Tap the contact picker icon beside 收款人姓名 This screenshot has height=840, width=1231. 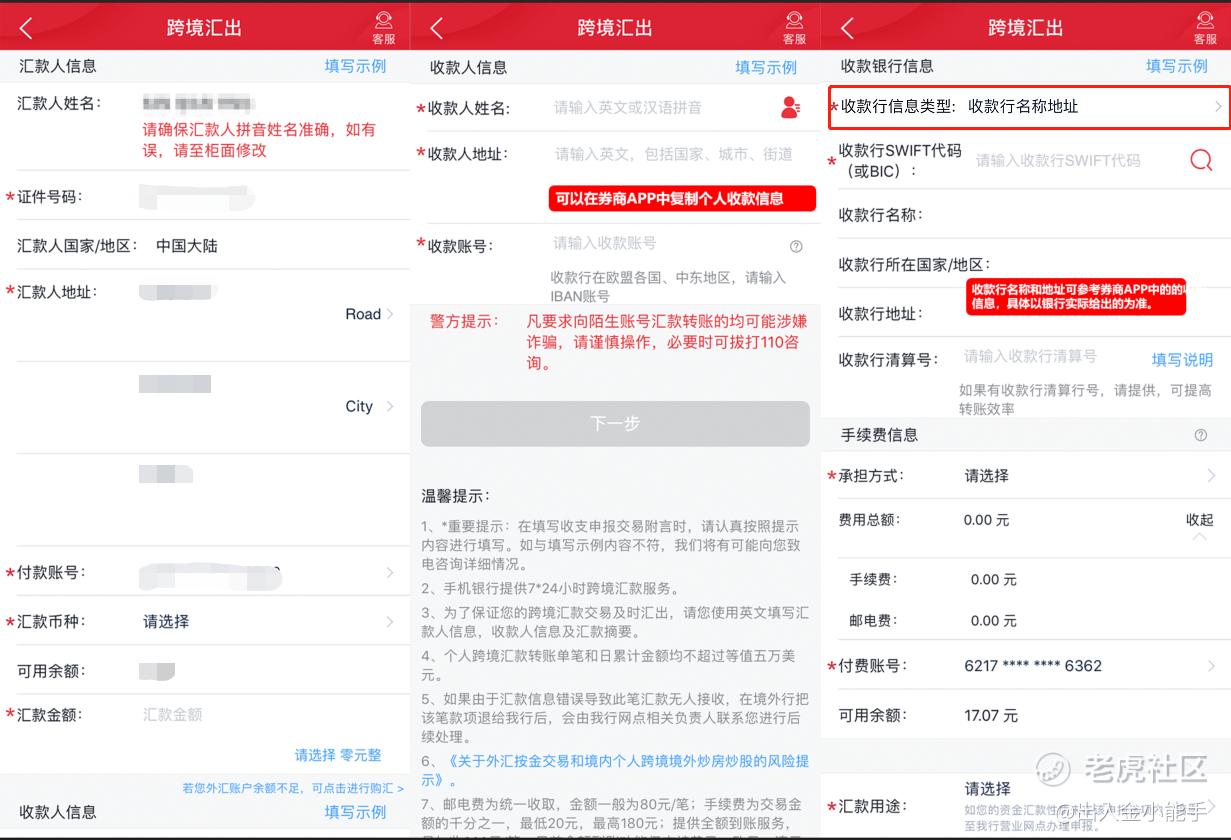pyautogui.click(x=790, y=108)
